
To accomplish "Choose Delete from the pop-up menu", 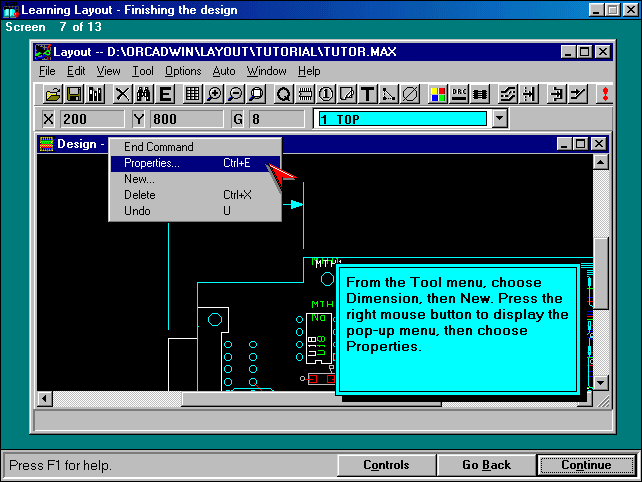I will (140, 195).
